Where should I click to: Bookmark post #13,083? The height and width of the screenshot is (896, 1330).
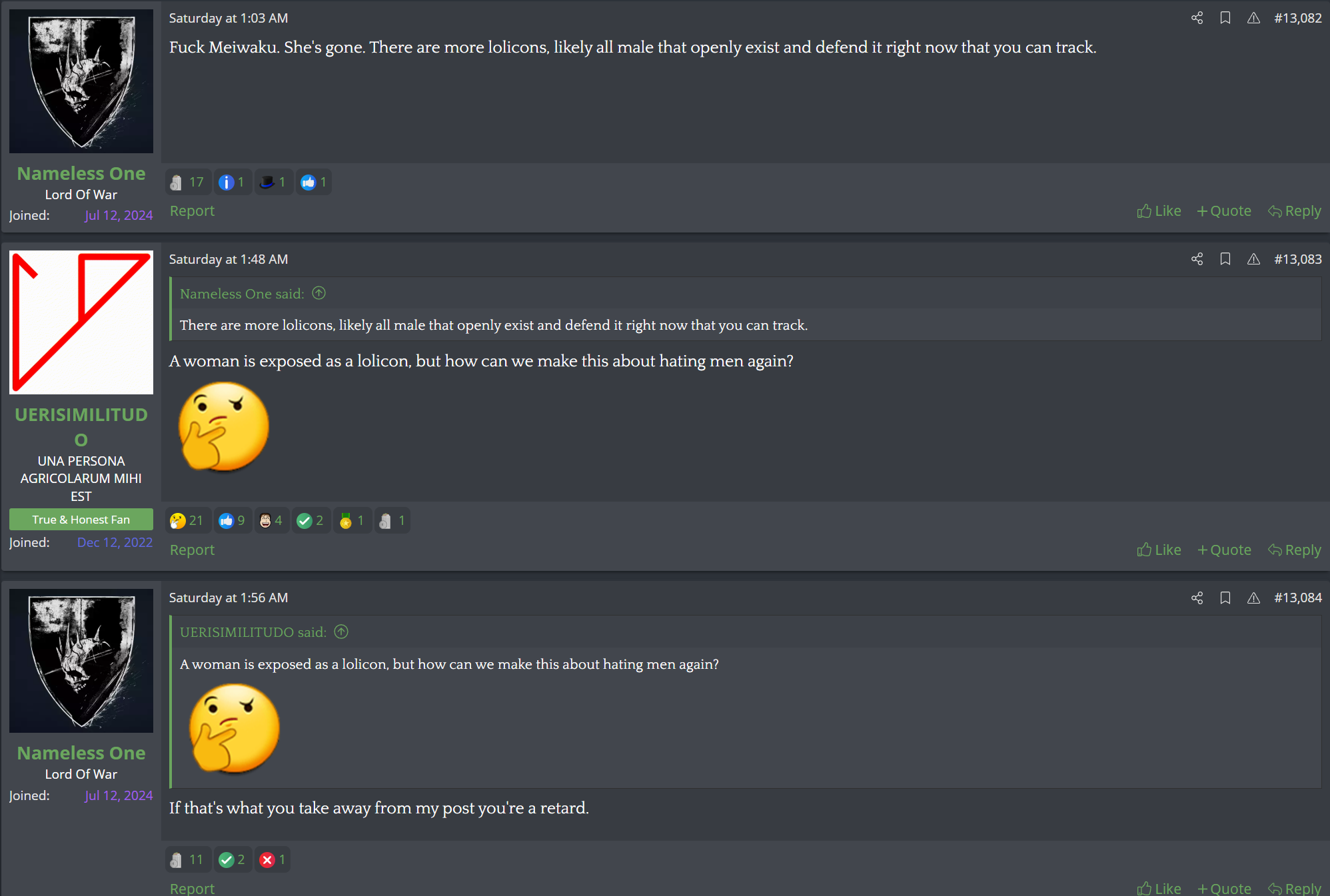1225,259
